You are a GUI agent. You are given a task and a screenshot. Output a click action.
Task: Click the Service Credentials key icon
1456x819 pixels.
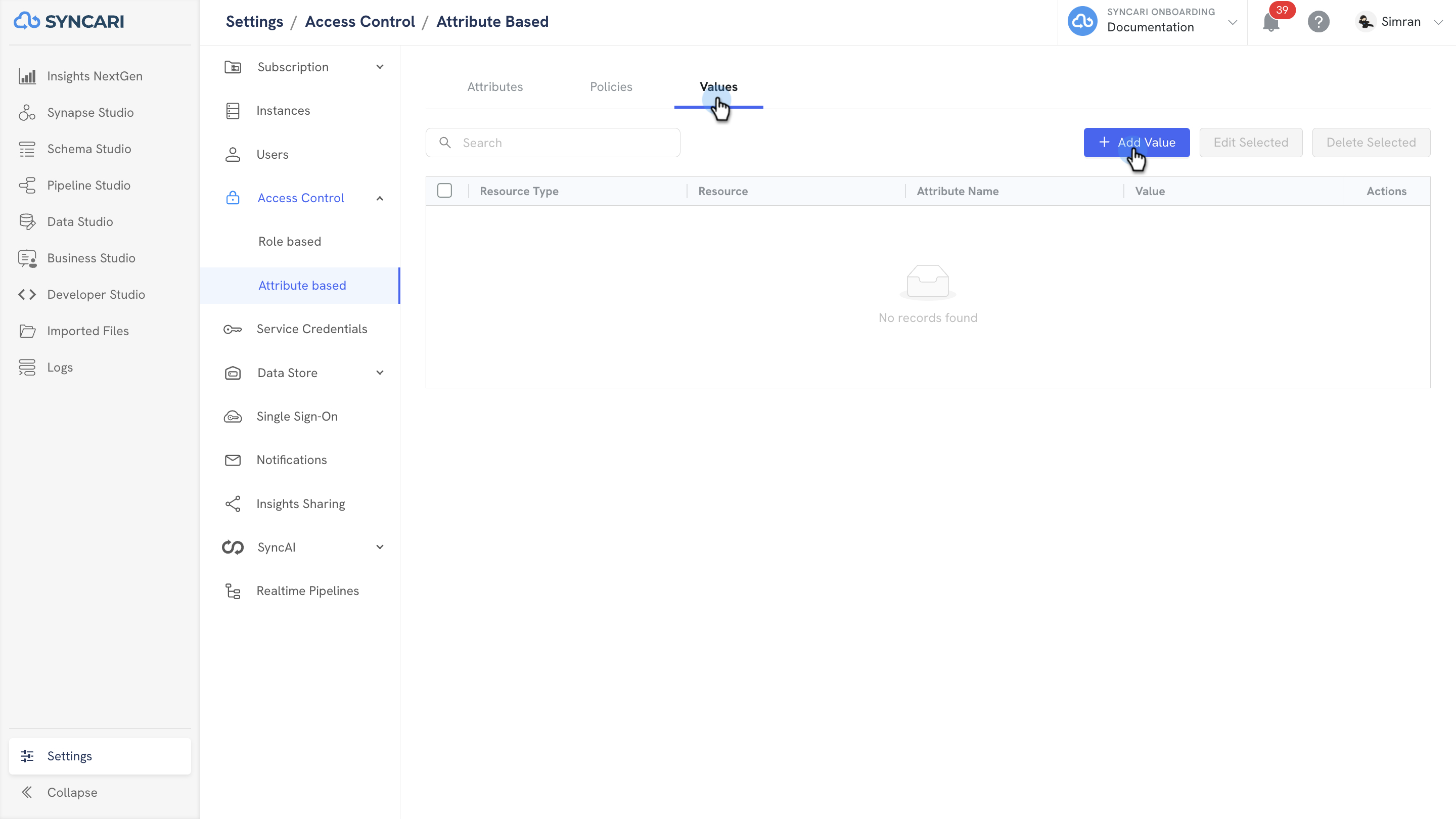click(233, 330)
